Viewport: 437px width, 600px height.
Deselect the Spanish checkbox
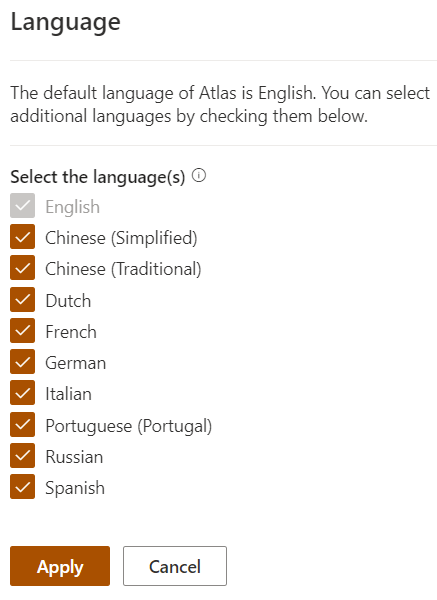[23, 487]
